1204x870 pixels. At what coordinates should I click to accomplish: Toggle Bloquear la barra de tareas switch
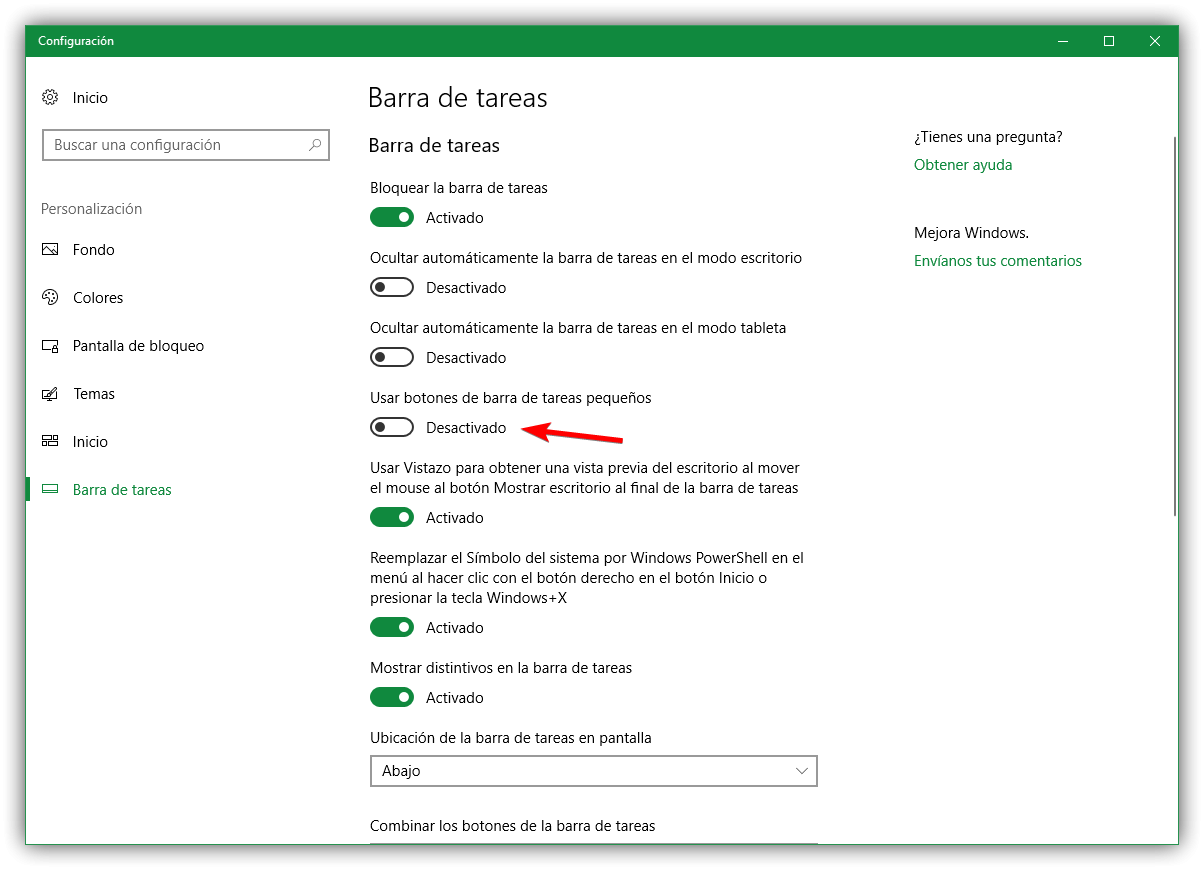click(x=392, y=218)
